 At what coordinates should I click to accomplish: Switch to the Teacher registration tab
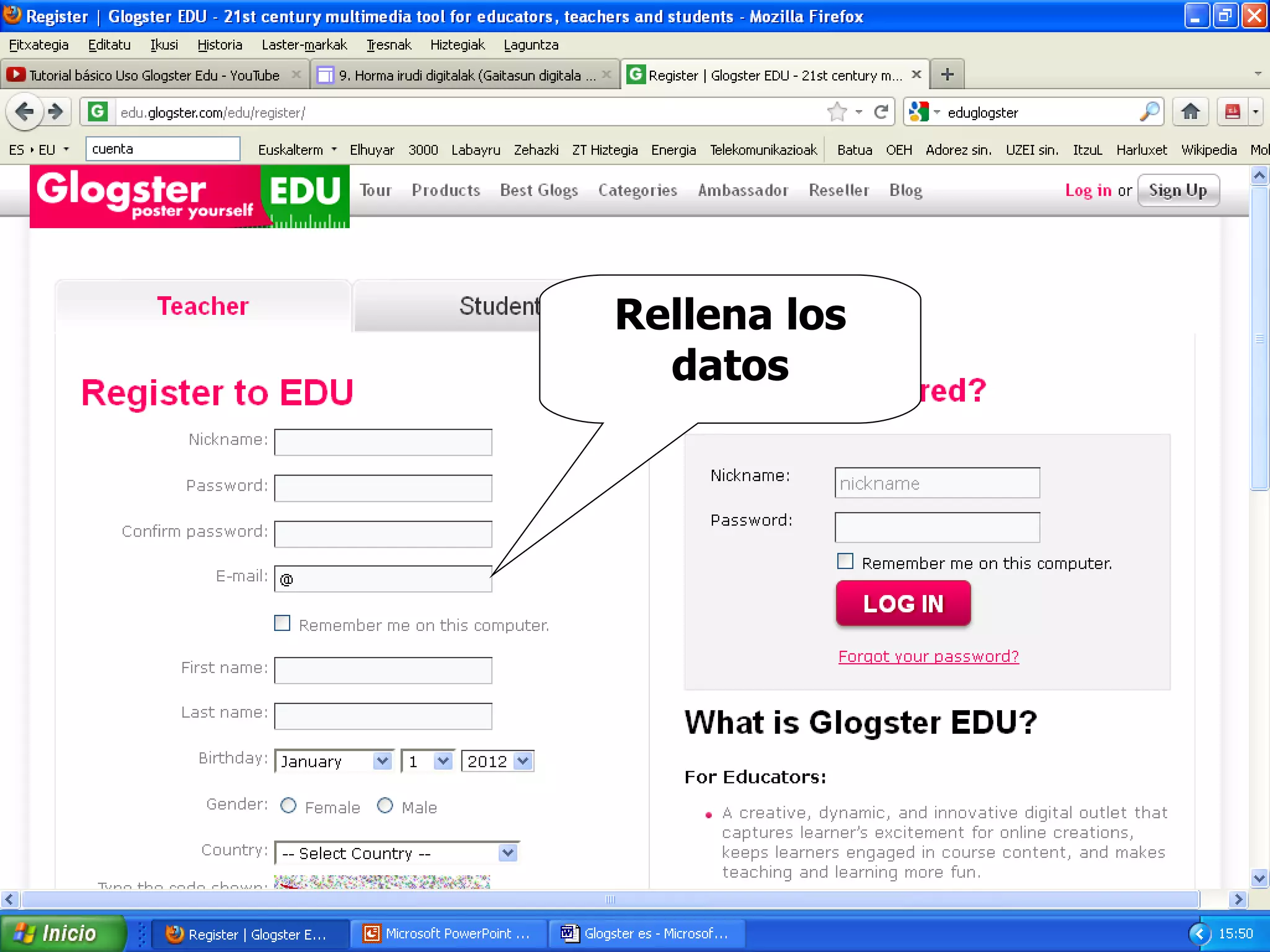tap(203, 306)
